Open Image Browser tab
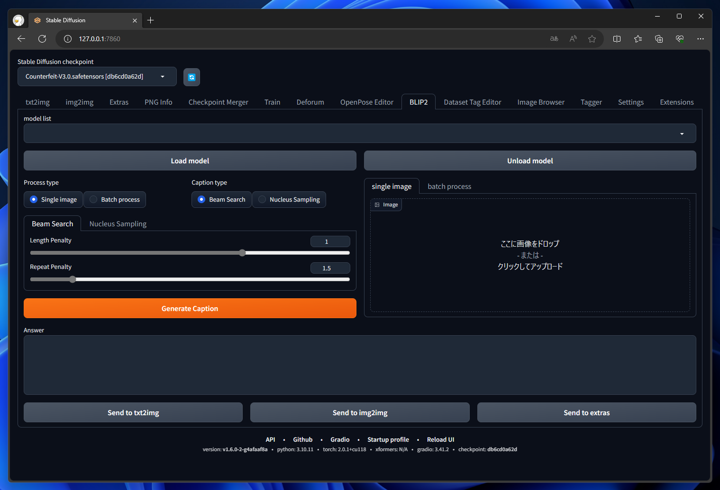The image size is (720, 490). pyautogui.click(x=540, y=102)
